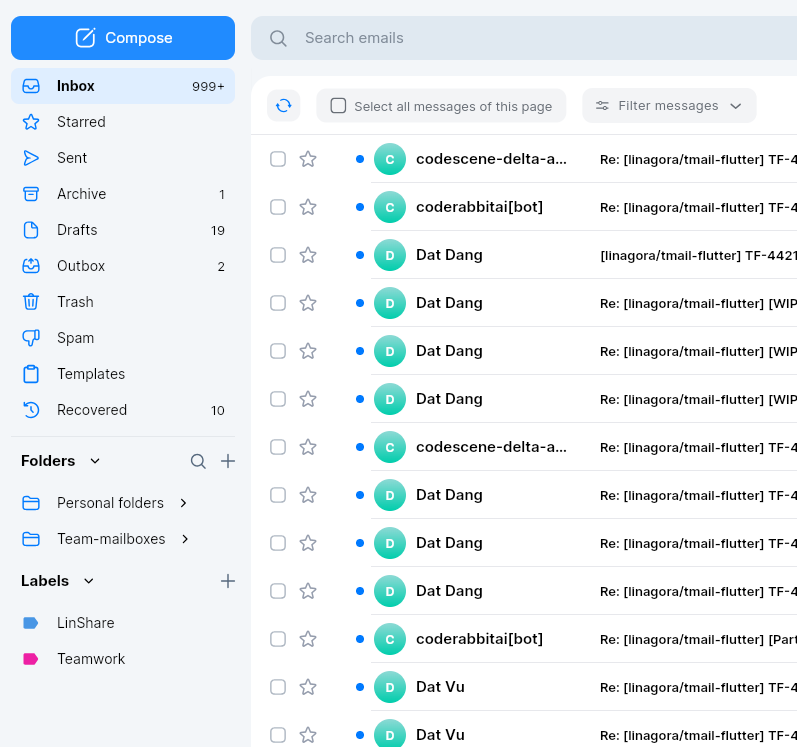Click the Personal folders folder icon

point(31,503)
